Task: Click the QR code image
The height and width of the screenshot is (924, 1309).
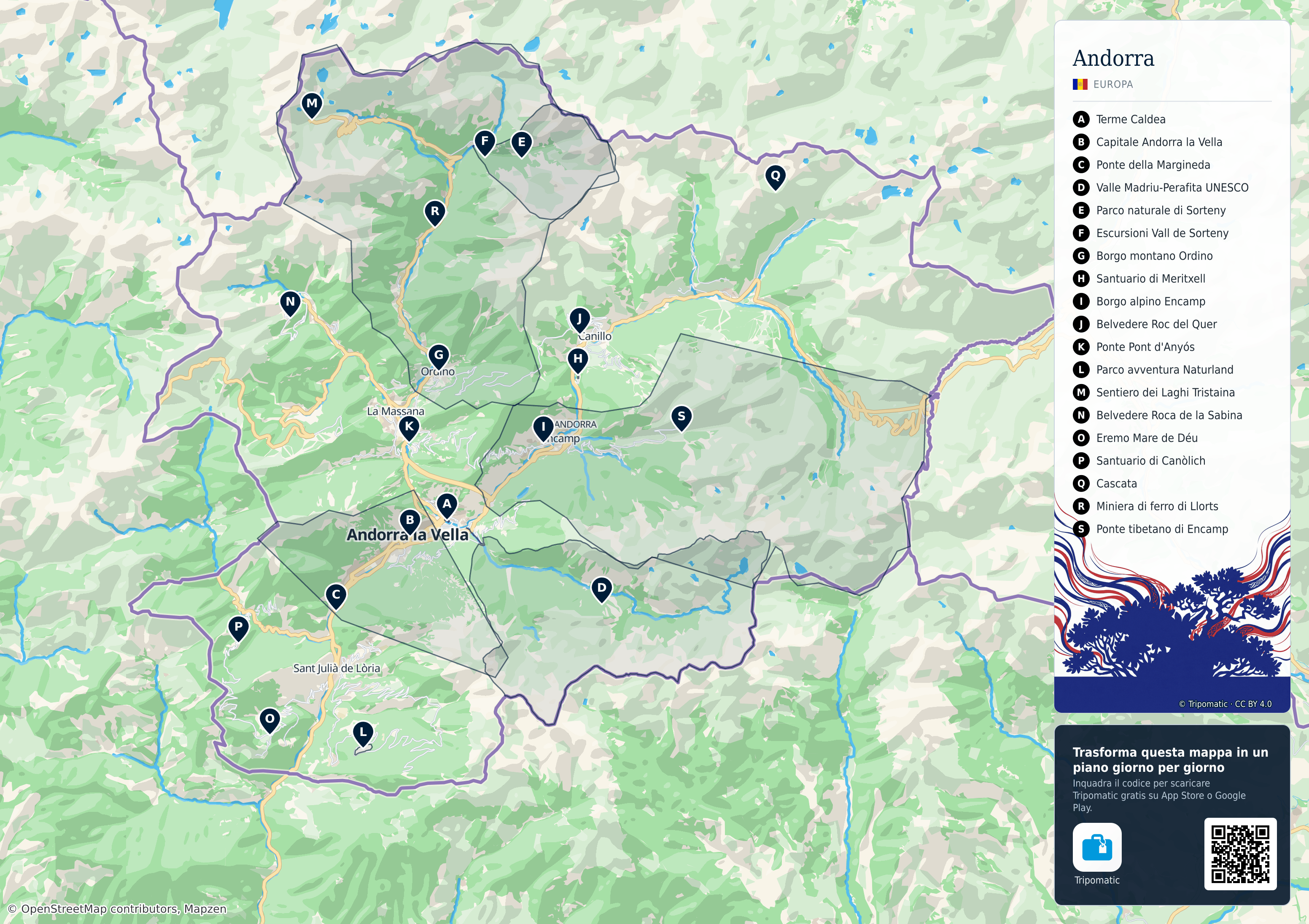Action: click(x=1240, y=854)
